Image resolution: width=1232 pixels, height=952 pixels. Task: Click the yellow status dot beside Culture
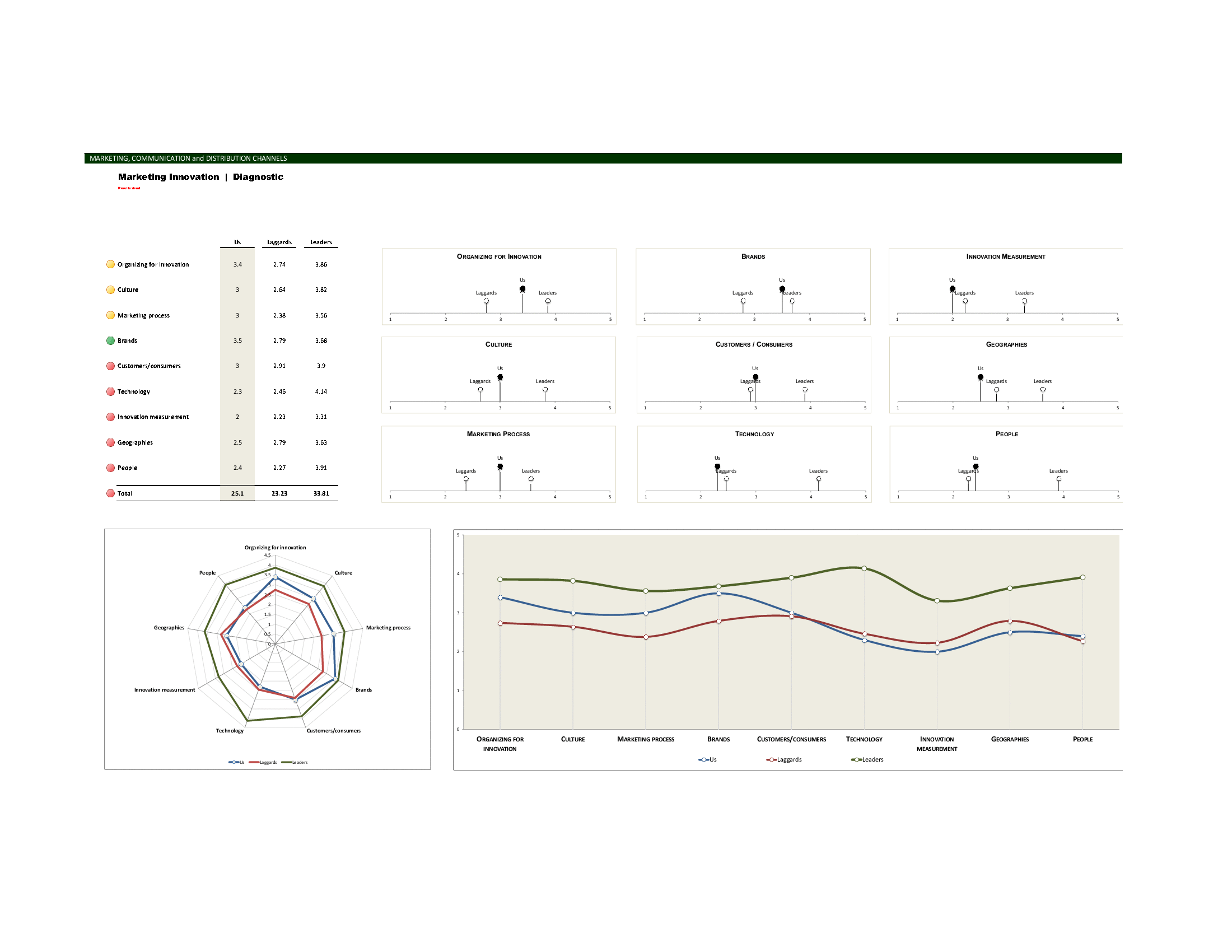click(x=110, y=290)
